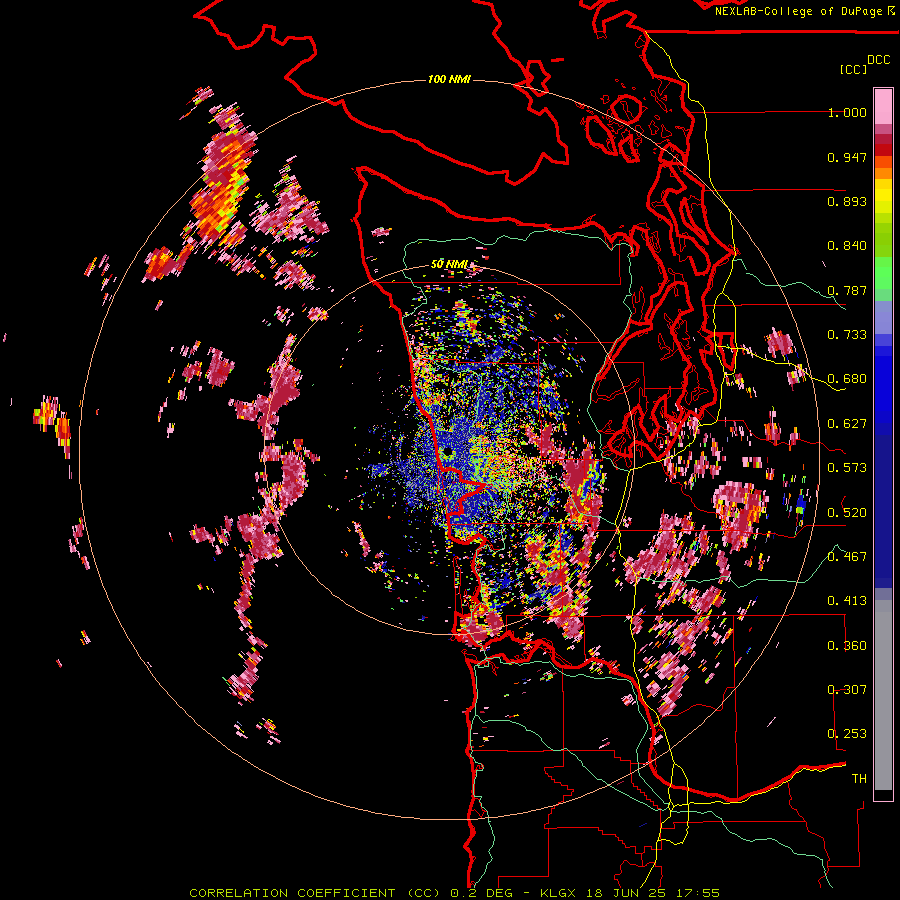The height and width of the screenshot is (900, 900).
Task: Click the 50 NMI range ring label
Action: [449, 264]
